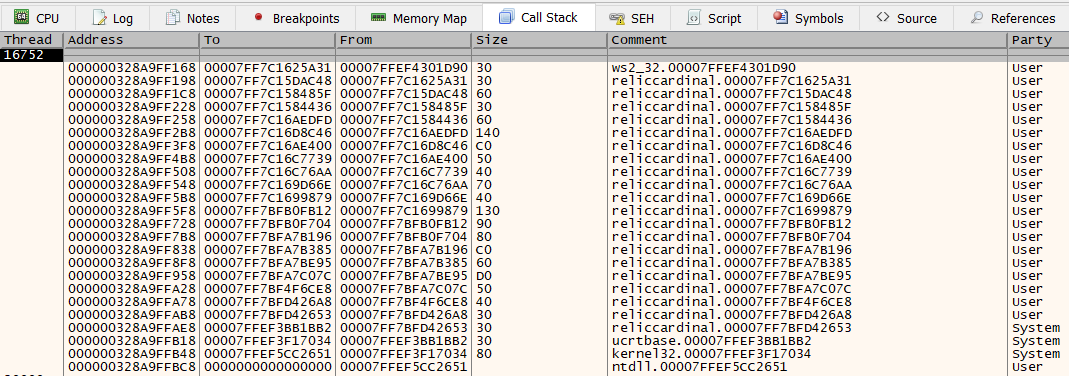
Task: Select address 000000328A9FFA28
Action: [x=132, y=288]
